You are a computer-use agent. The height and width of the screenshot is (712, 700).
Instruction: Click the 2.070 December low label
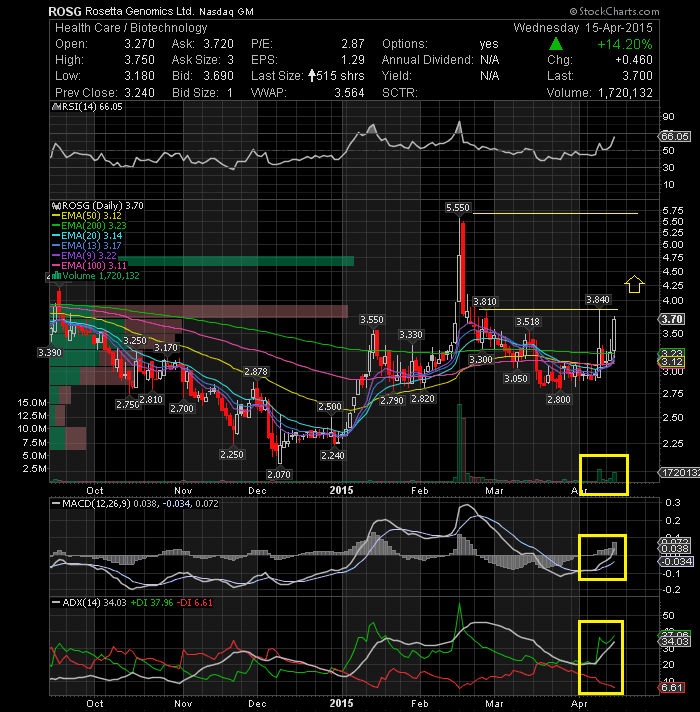coord(279,475)
